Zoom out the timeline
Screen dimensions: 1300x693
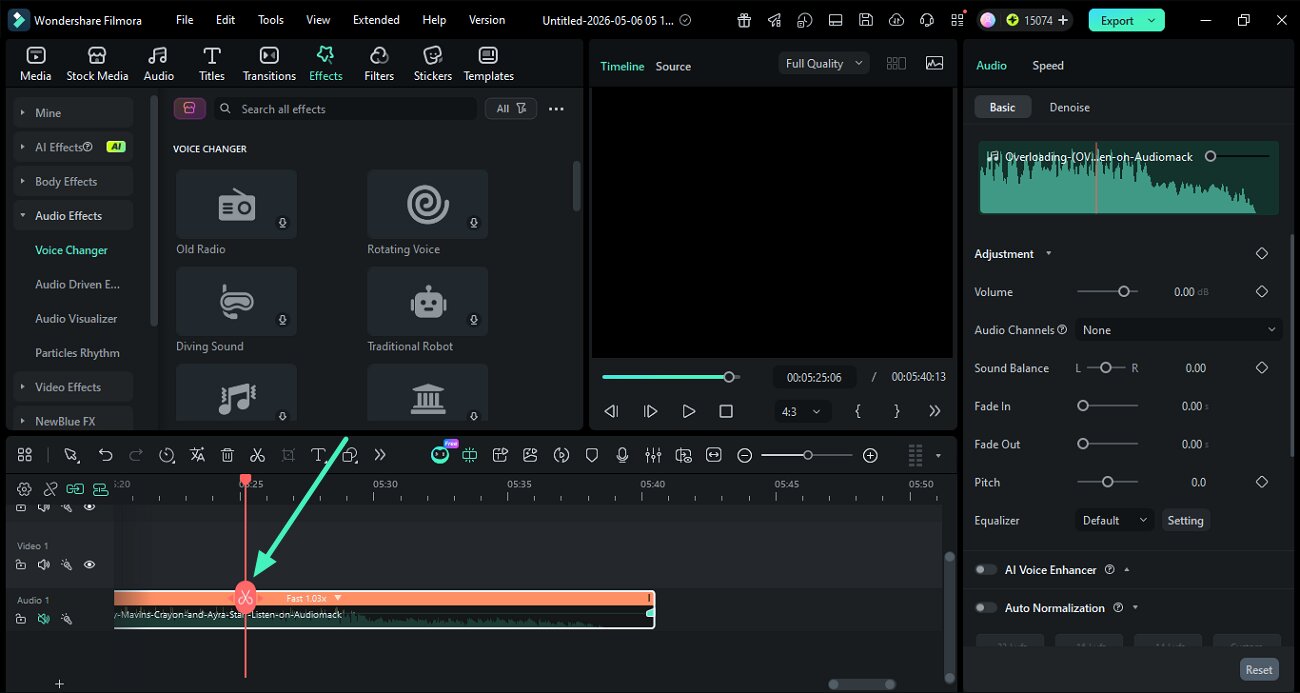(x=745, y=455)
